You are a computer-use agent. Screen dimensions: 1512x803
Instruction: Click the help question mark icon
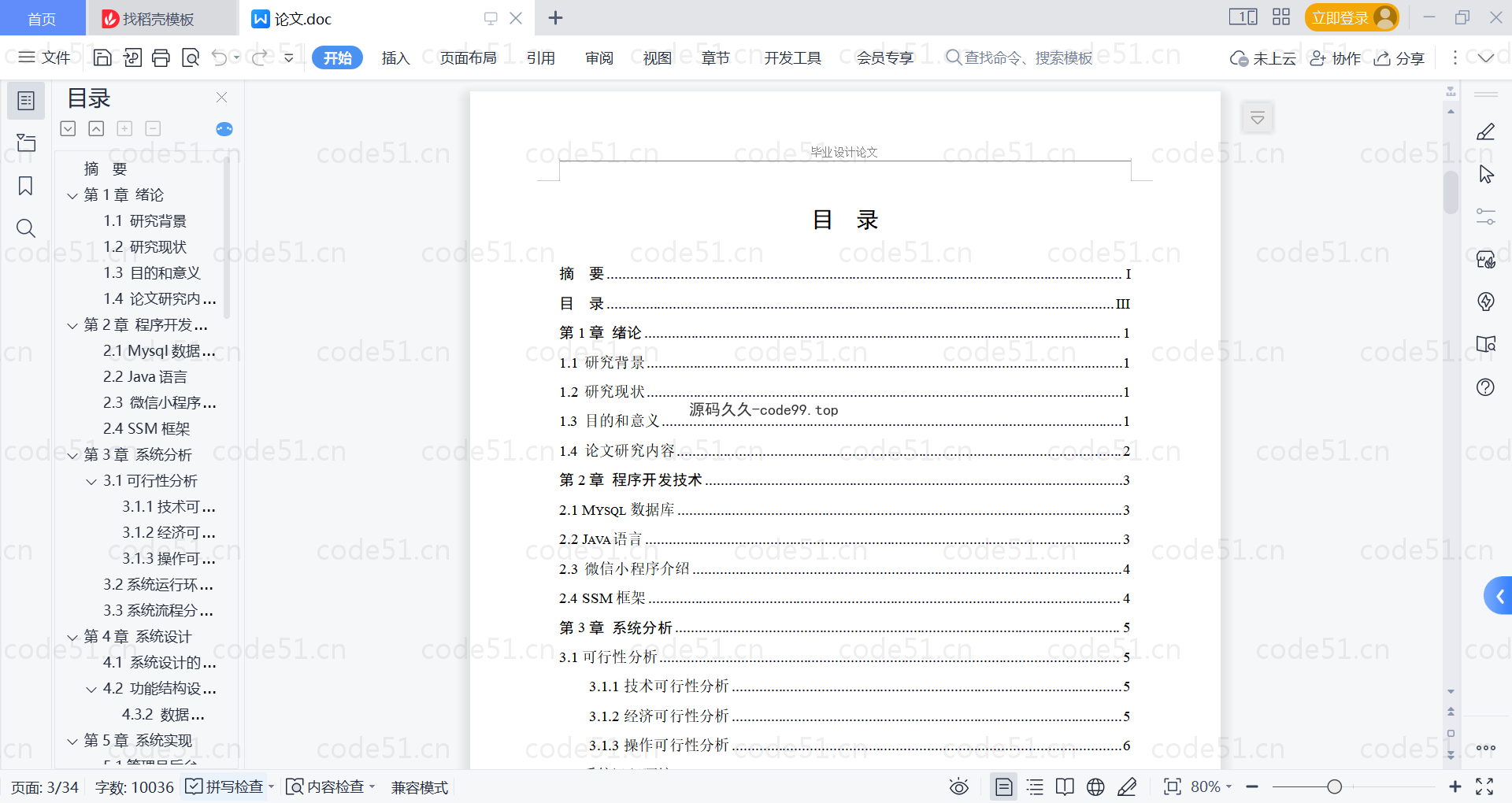point(1485,387)
